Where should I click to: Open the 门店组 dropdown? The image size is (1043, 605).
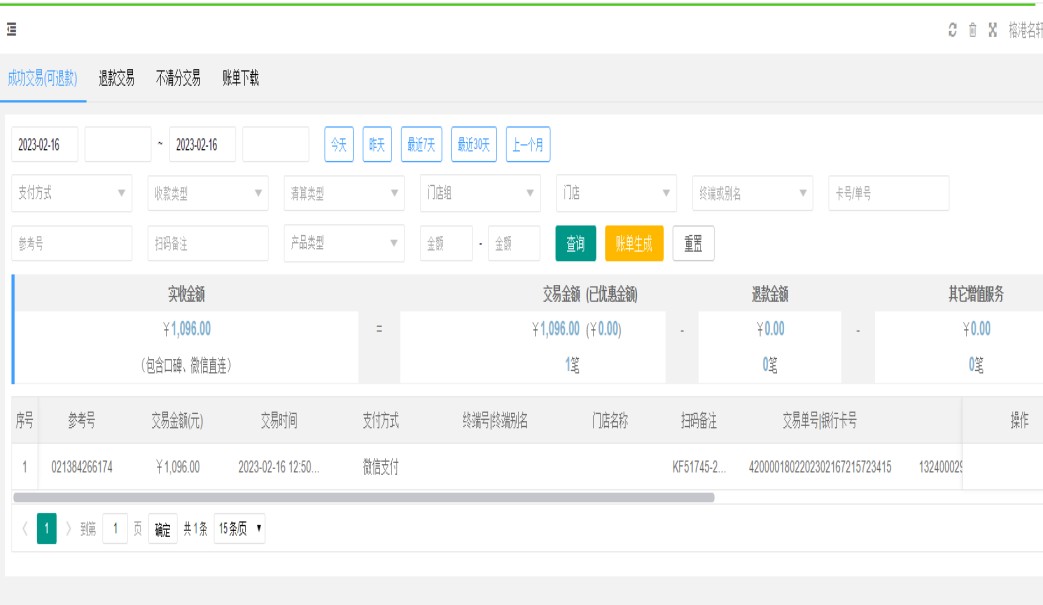point(480,193)
